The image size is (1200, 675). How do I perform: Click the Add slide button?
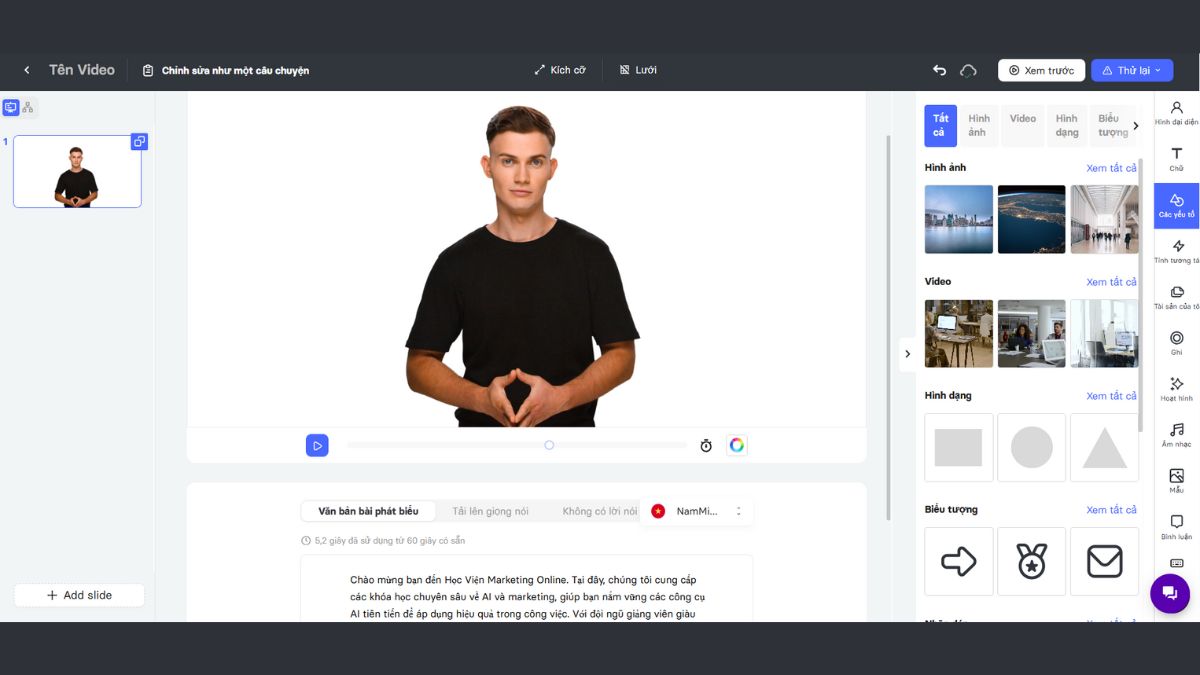pyautogui.click(x=79, y=595)
